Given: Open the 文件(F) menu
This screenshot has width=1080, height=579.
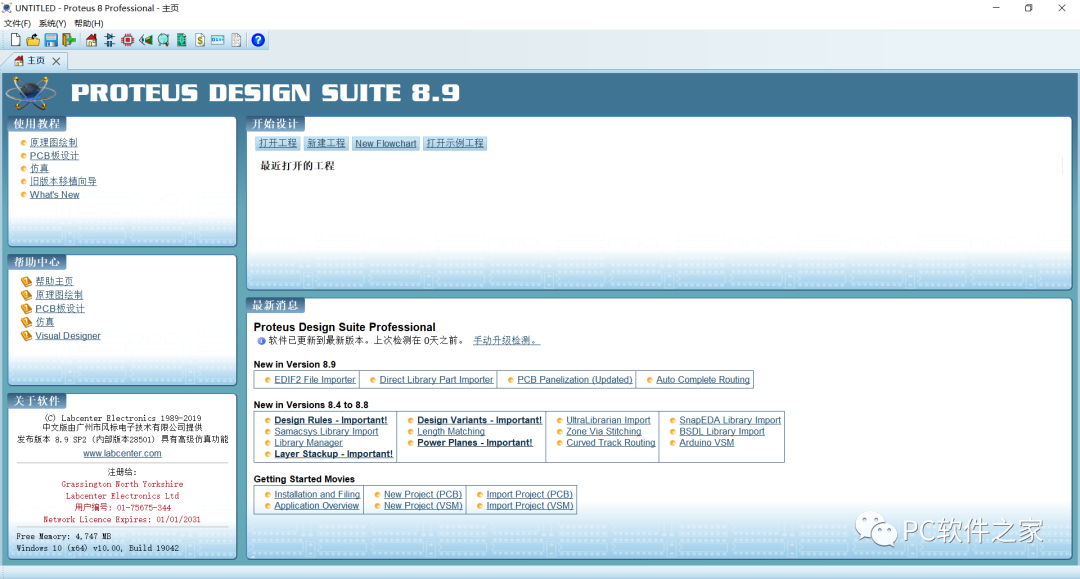Looking at the screenshot, I should pos(17,23).
